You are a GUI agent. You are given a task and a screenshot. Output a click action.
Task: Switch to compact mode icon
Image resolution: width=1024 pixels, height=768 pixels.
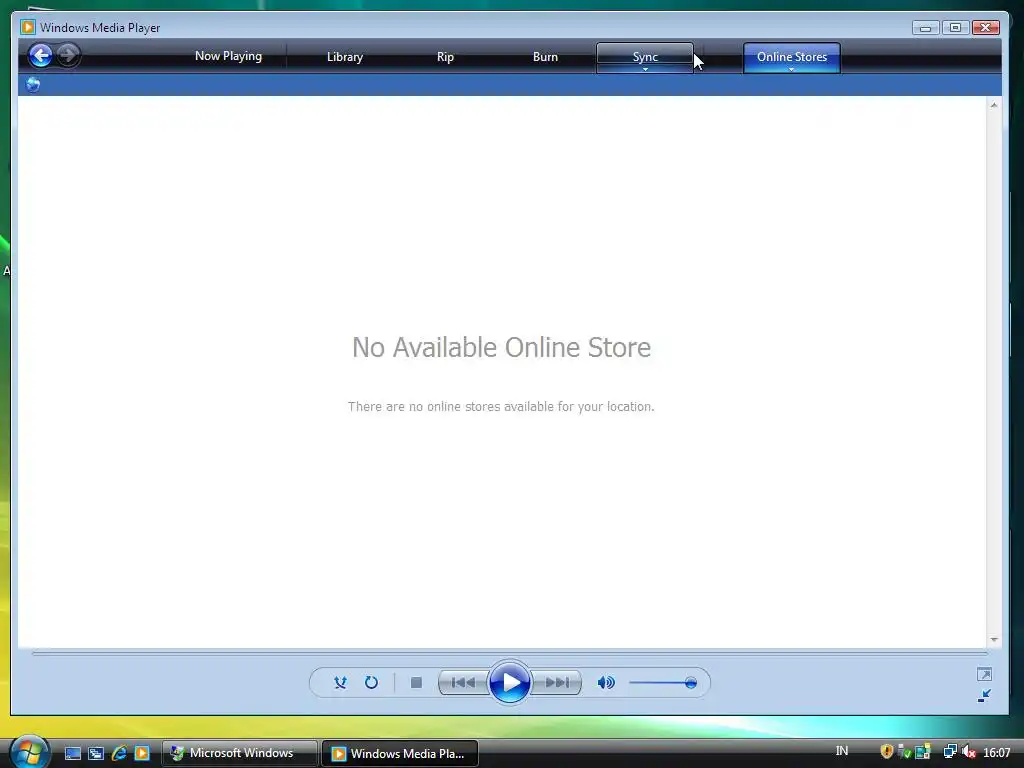point(984,696)
